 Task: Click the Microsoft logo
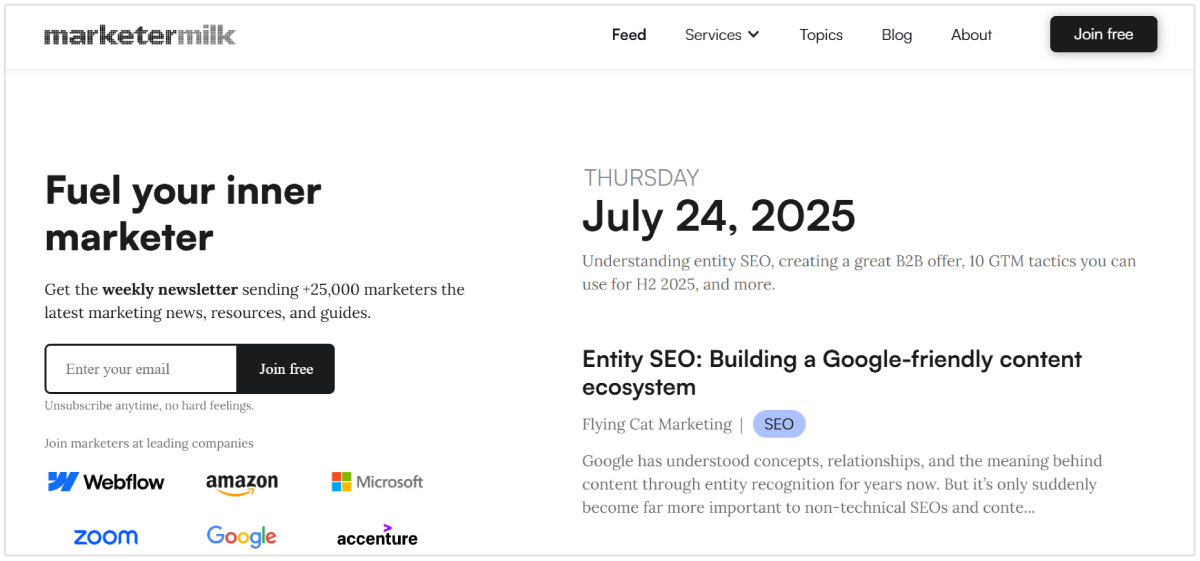pyautogui.click(x=377, y=482)
